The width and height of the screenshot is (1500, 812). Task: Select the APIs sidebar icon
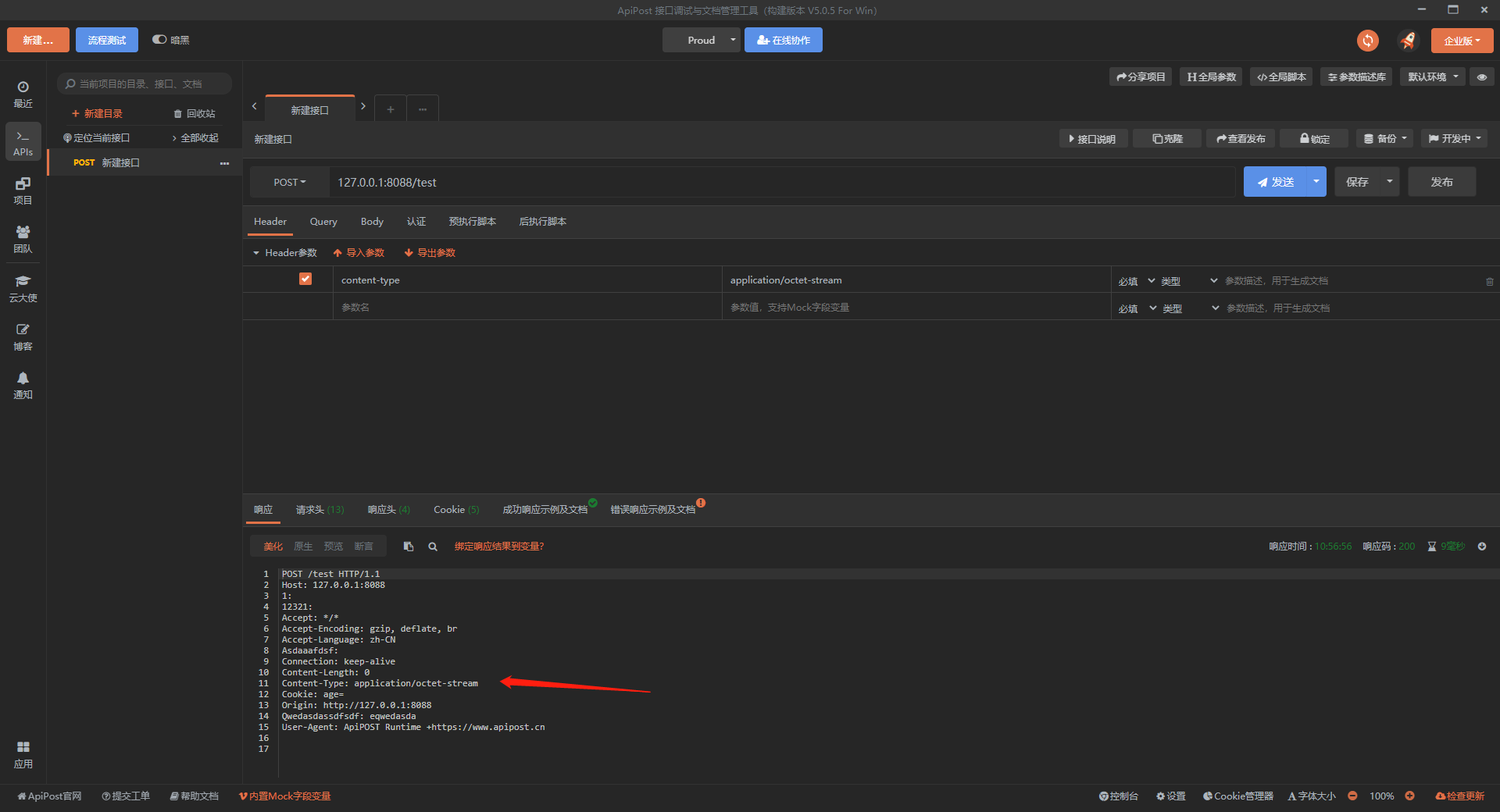click(23, 142)
